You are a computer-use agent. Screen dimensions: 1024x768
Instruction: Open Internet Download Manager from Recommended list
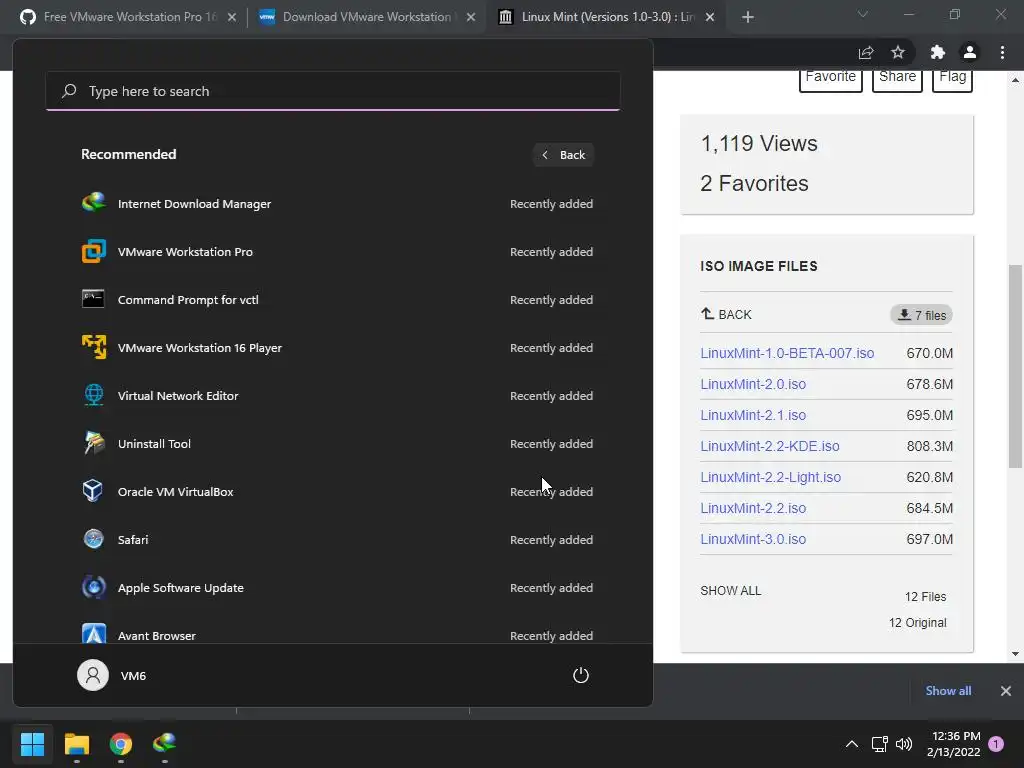tap(337, 204)
